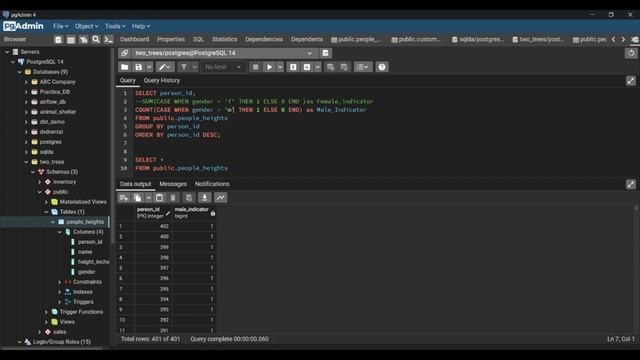Screen dimensions: 640x360
Task: Open the Object menu
Action: click(x=86, y=26)
